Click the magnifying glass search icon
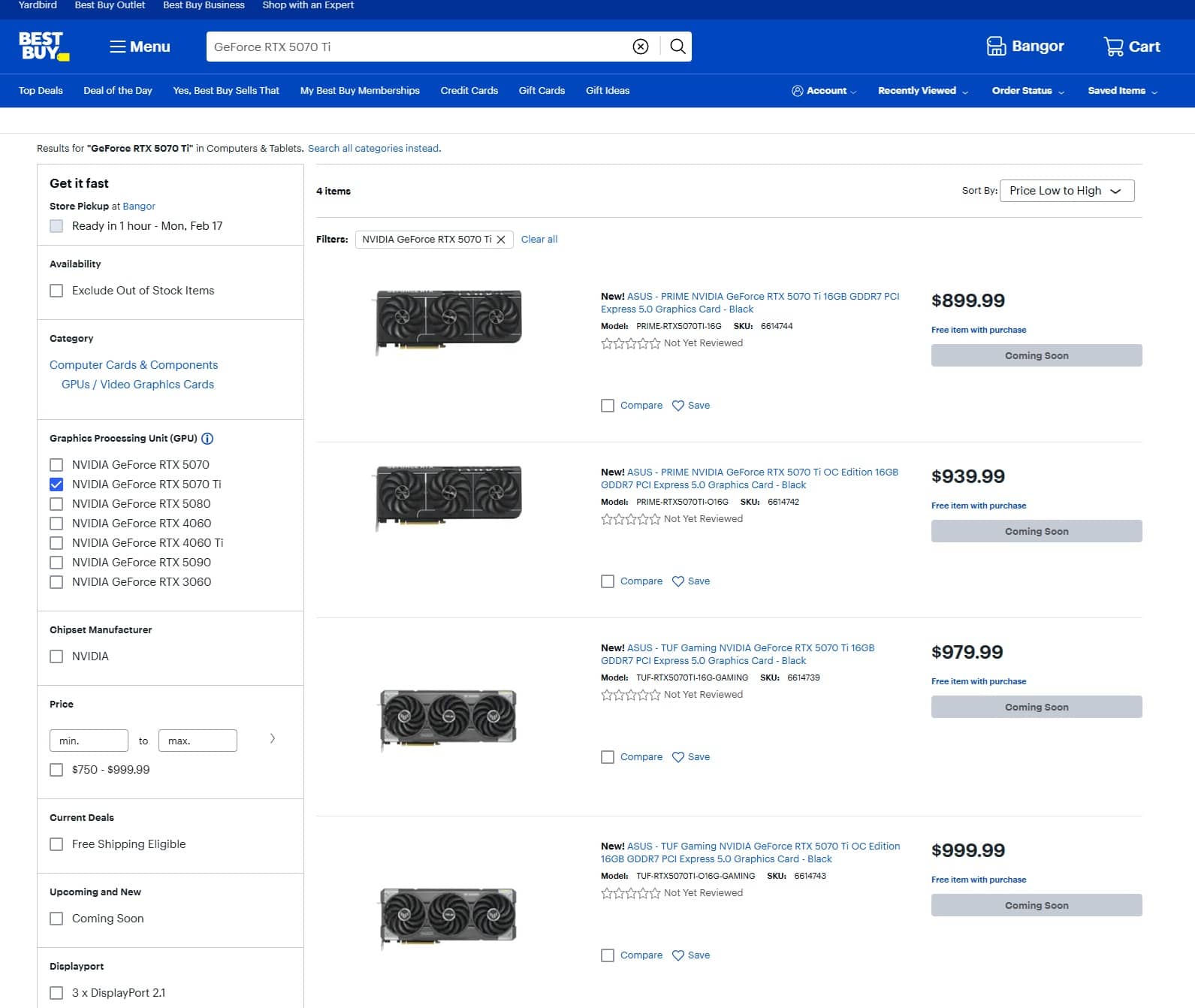This screenshot has height=1008, width=1195. (x=677, y=47)
